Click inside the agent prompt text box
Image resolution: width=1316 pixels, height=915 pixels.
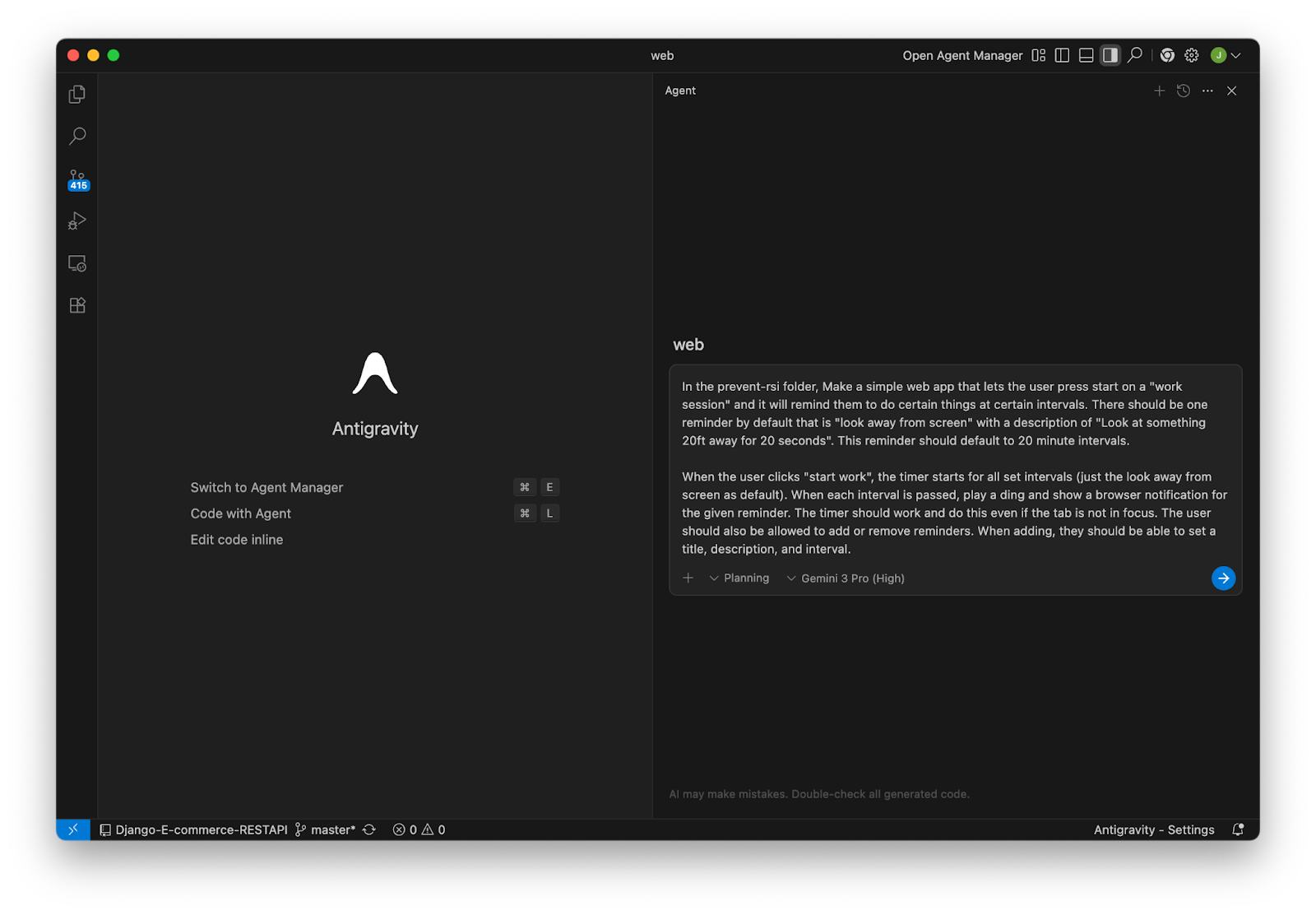tap(954, 467)
